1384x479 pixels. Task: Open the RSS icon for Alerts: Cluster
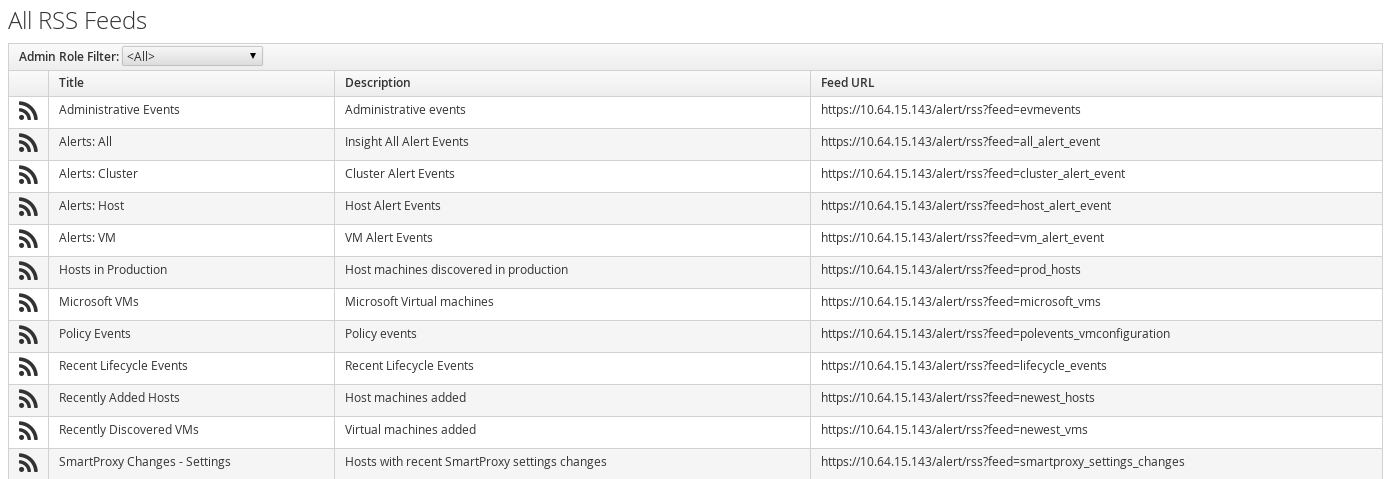pos(28,175)
